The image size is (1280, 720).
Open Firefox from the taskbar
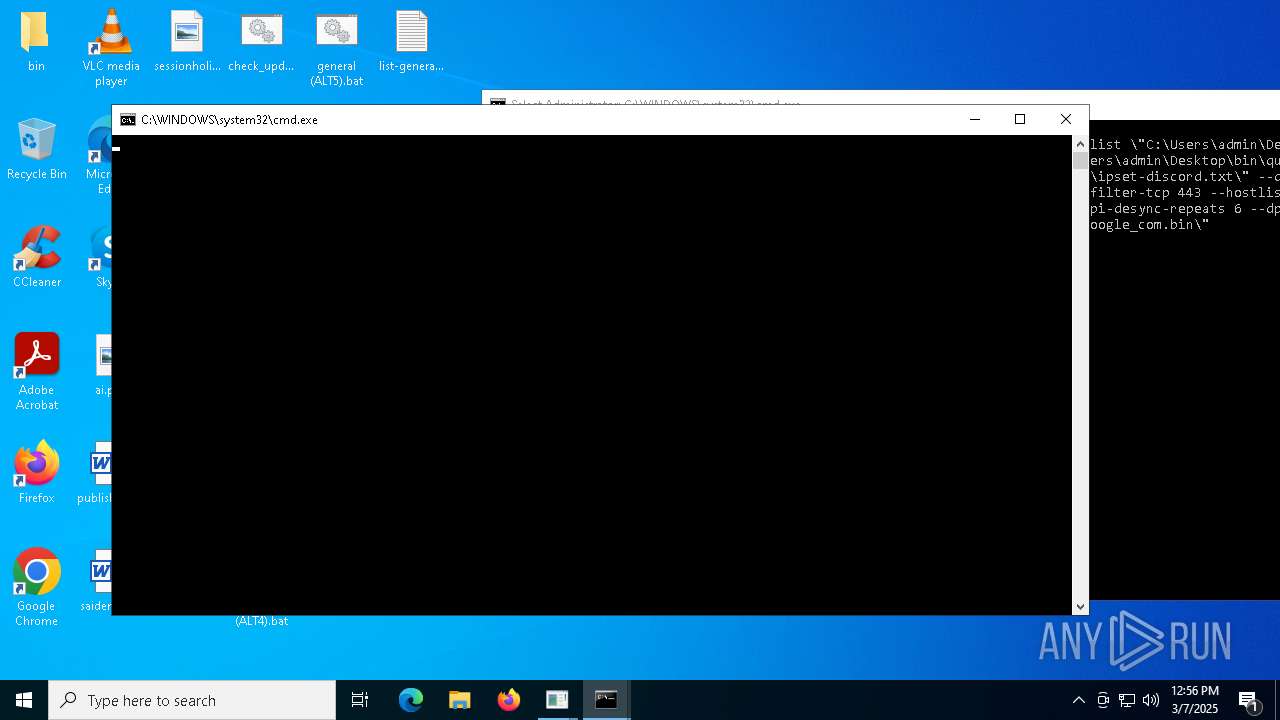click(x=509, y=700)
